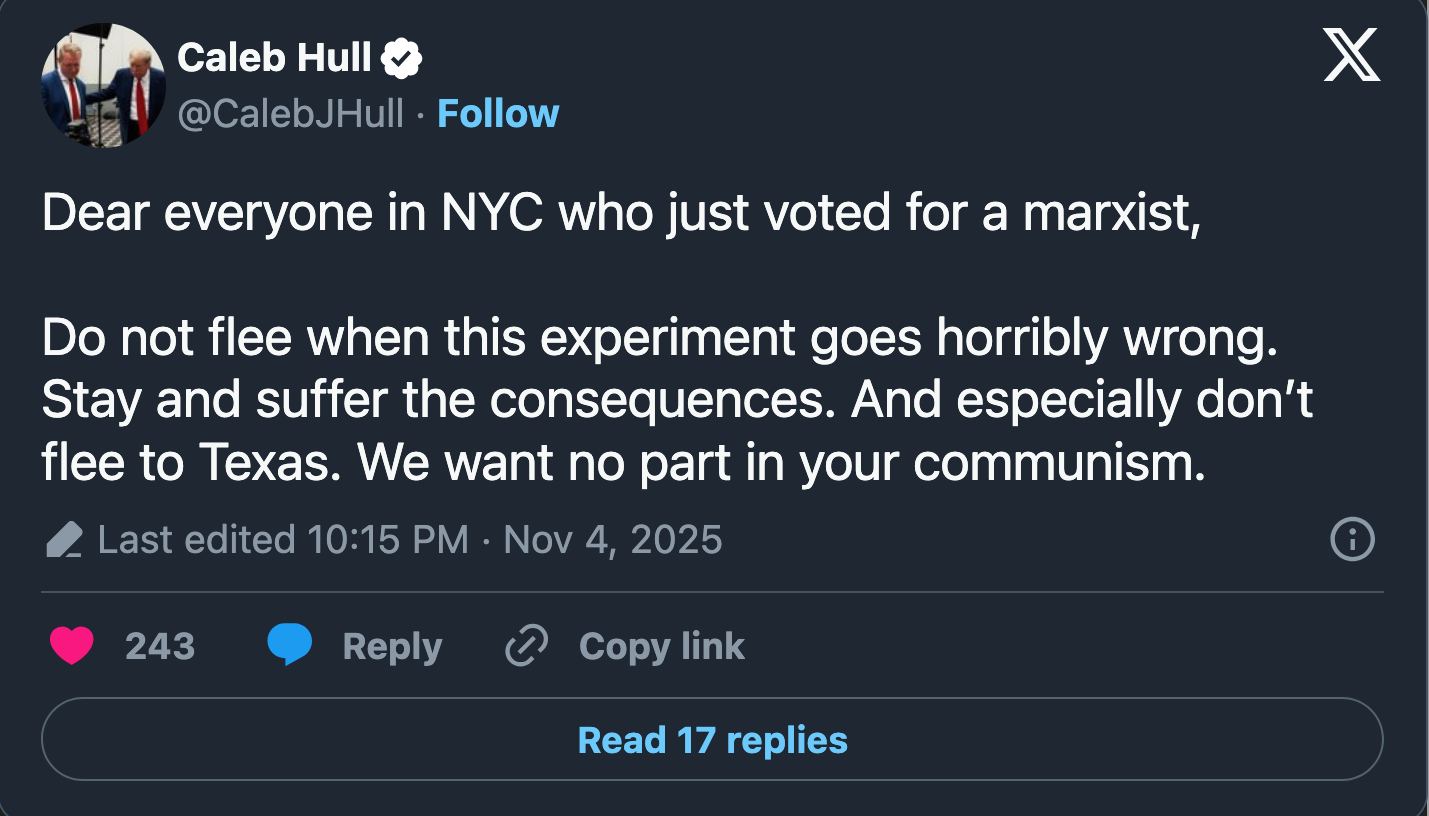Viewport: 1429px width, 816px height.
Task: Like the tweet with the heart icon
Action: [x=71, y=646]
